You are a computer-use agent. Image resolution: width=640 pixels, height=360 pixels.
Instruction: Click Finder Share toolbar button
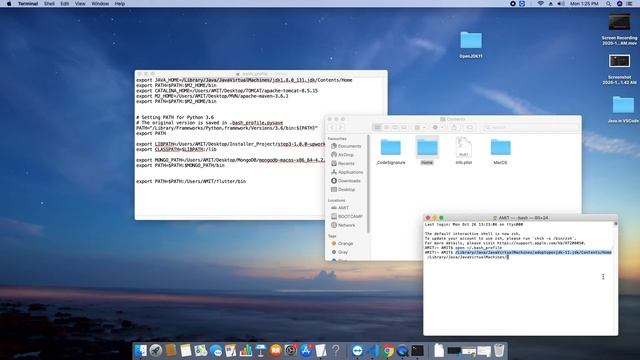click(454, 128)
